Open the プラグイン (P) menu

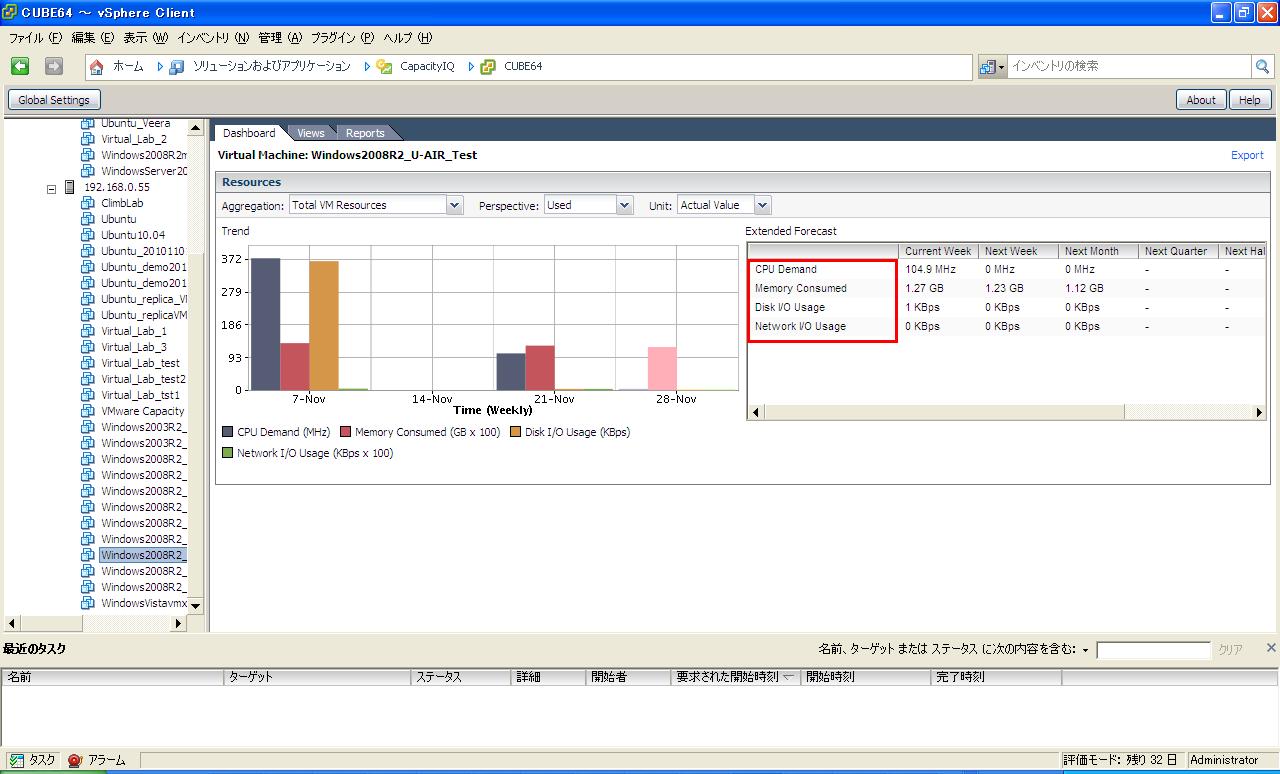pyautogui.click(x=343, y=38)
